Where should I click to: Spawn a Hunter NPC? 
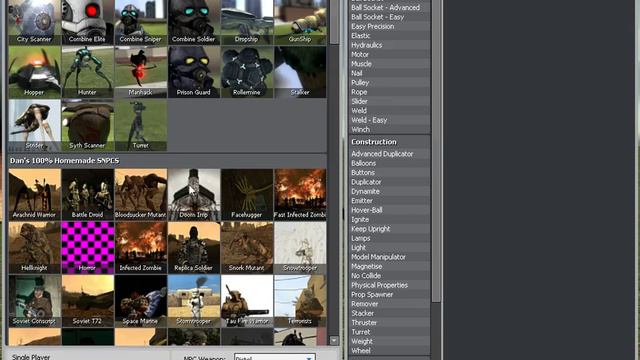click(x=87, y=72)
